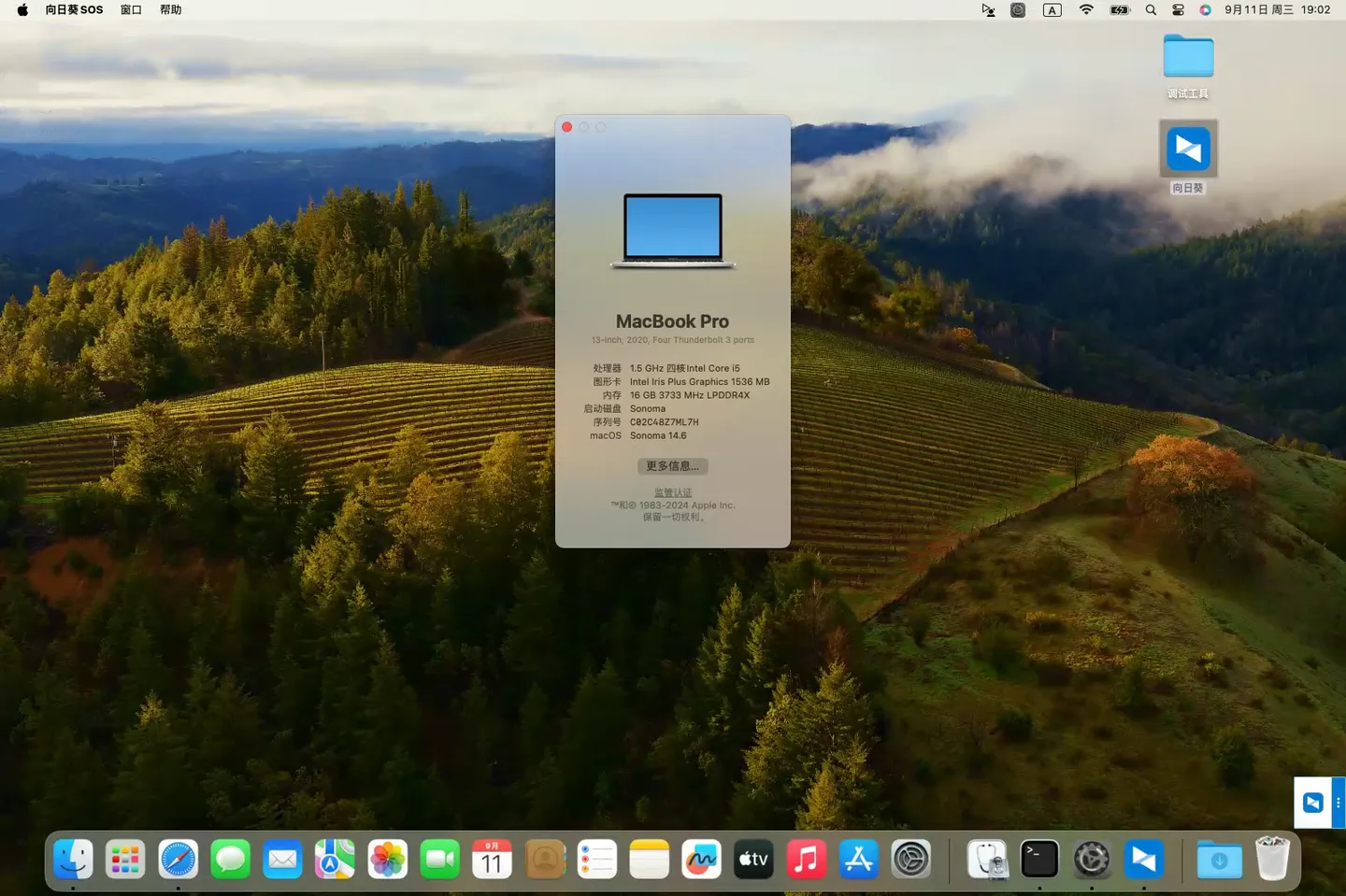
Task: Open the 向日葵SOS application menu
Action: tap(74, 10)
